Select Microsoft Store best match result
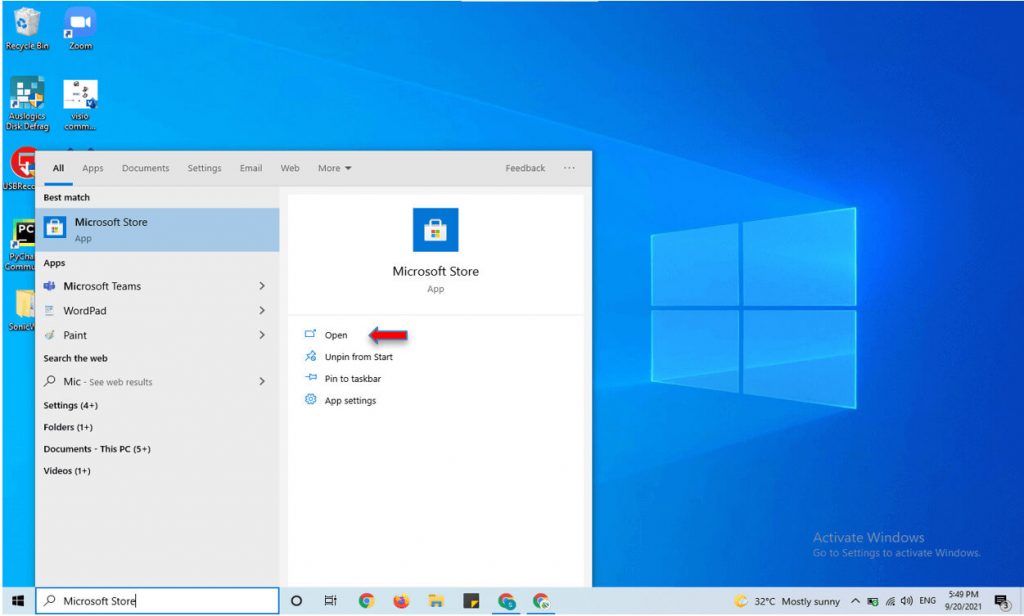The image size is (1024, 616). point(157,230)
